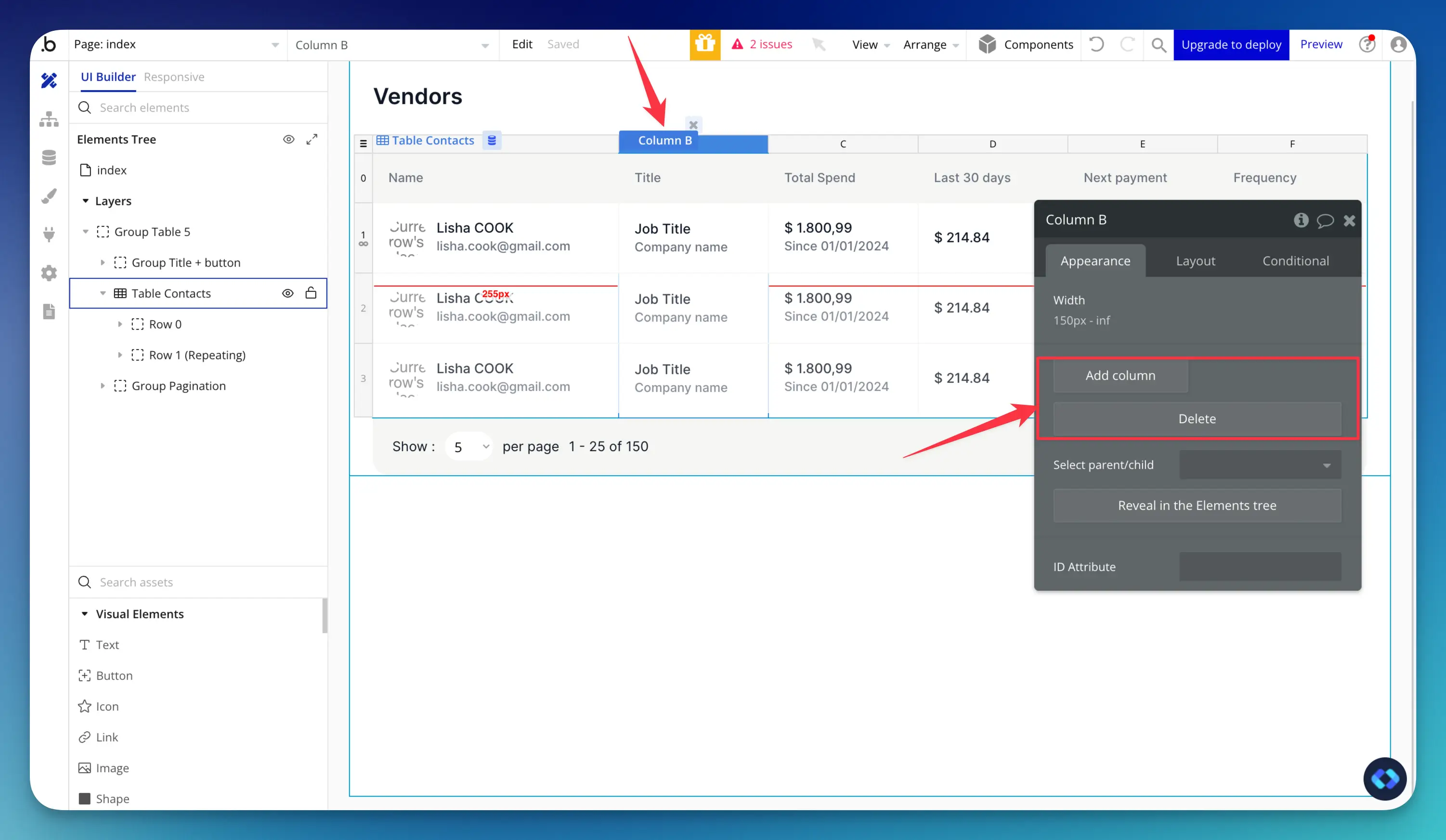Close the Column B property panel
This screenshot has height=840, width=1446.
[1349, 220]
